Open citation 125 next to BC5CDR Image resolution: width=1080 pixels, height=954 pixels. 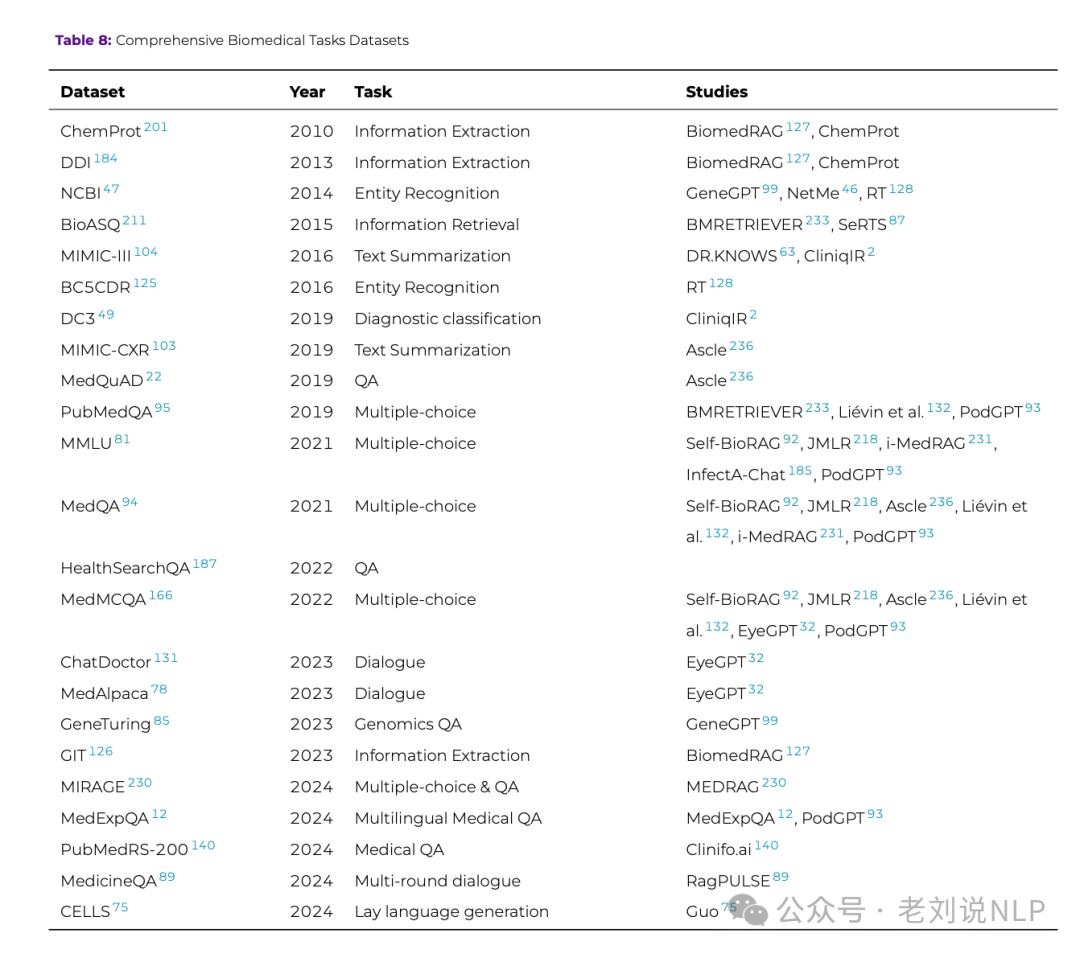[145, 283]
